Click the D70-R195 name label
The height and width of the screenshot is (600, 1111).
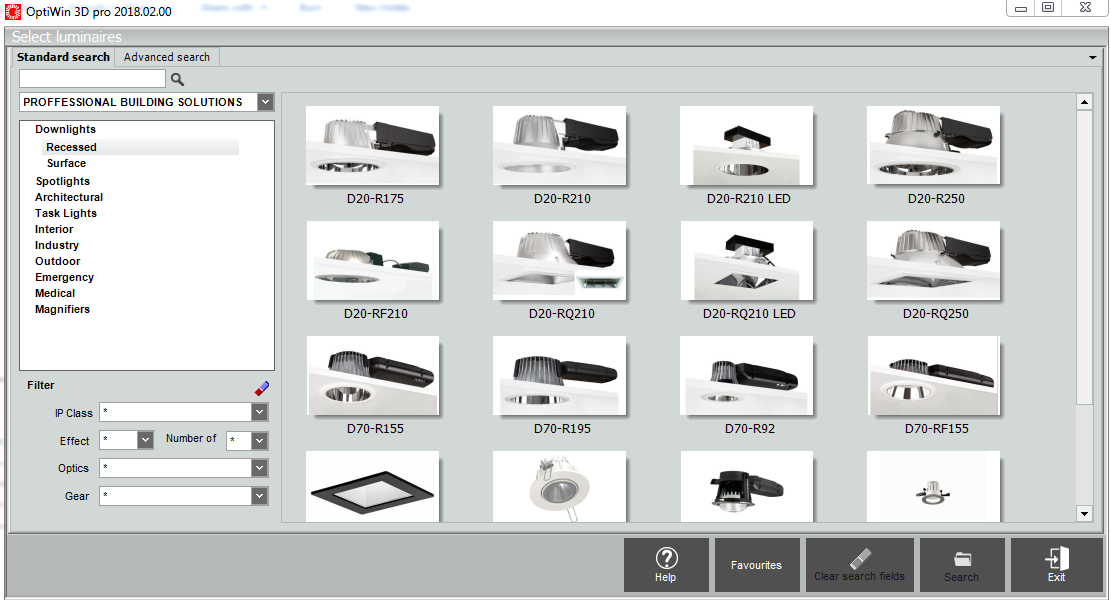click(562, 429)
